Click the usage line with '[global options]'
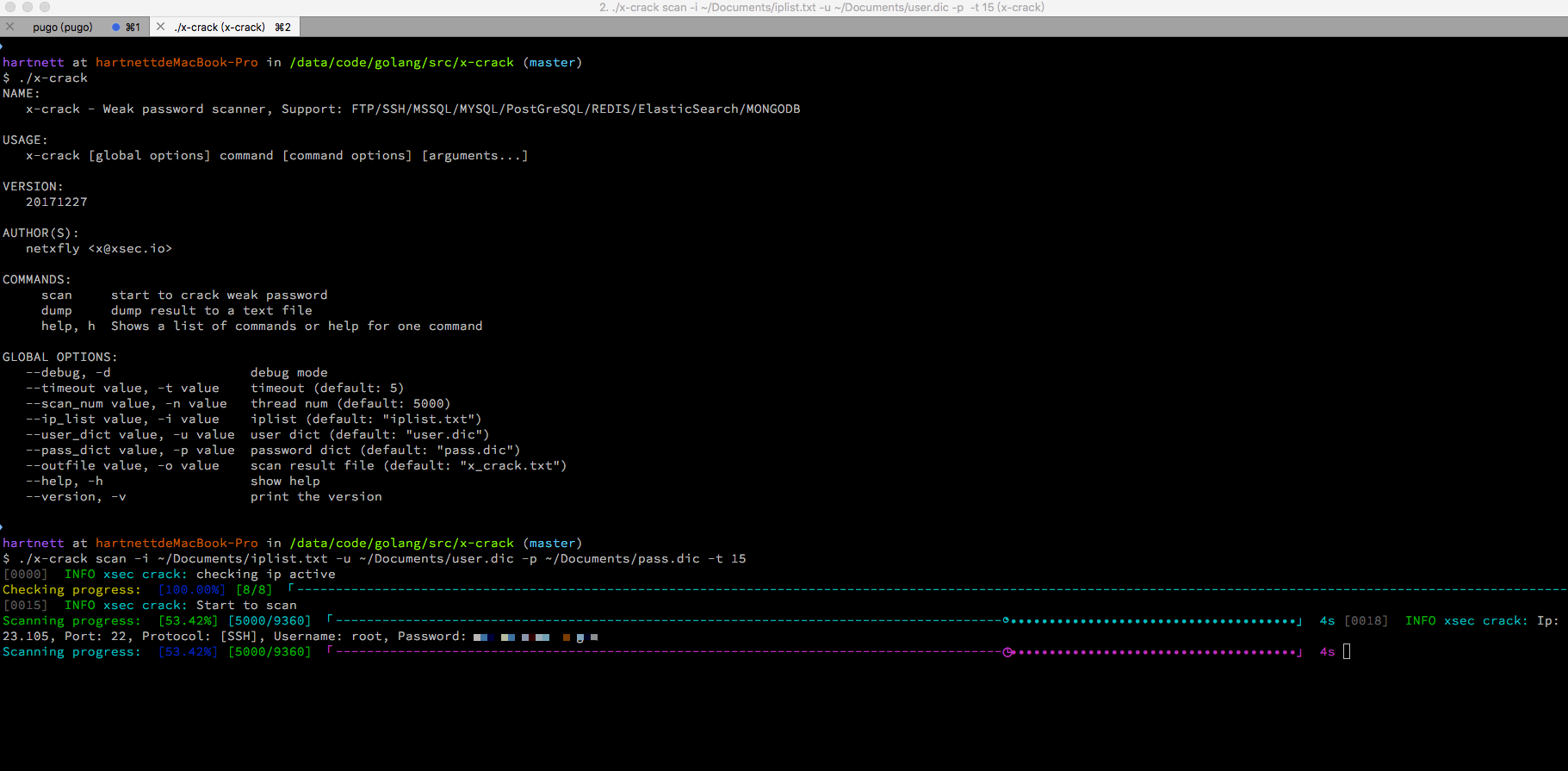 (276, 155)
